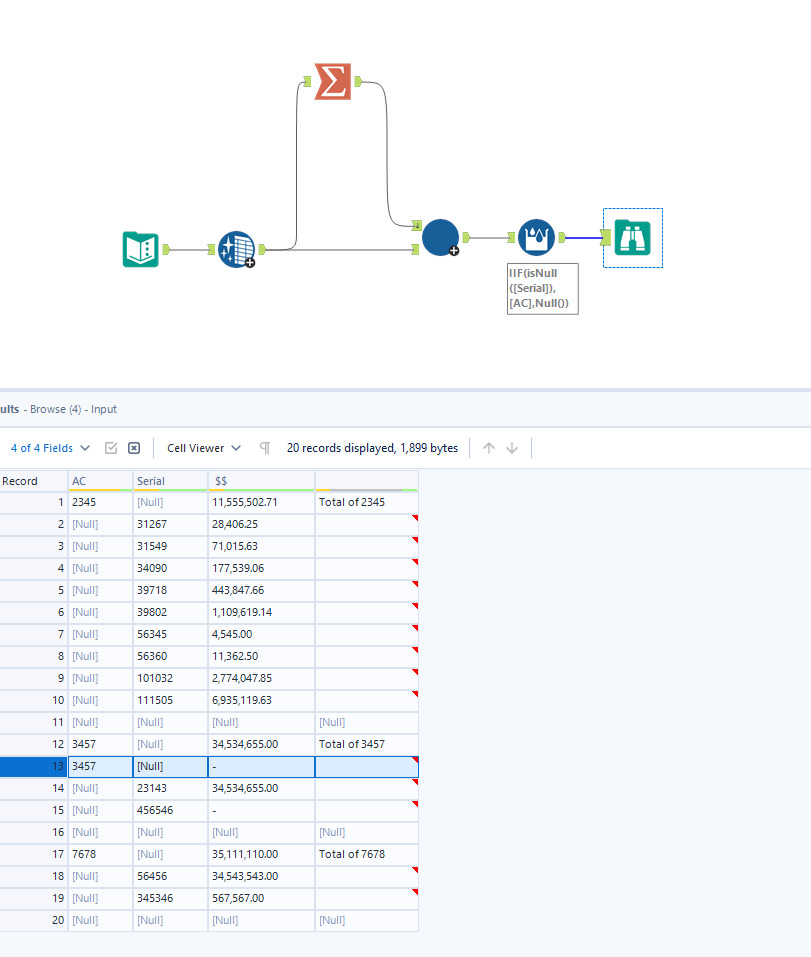Select the Summarize tool sigma icon
The height and width of the screenshot is (957, 811).
coord(331,80)
